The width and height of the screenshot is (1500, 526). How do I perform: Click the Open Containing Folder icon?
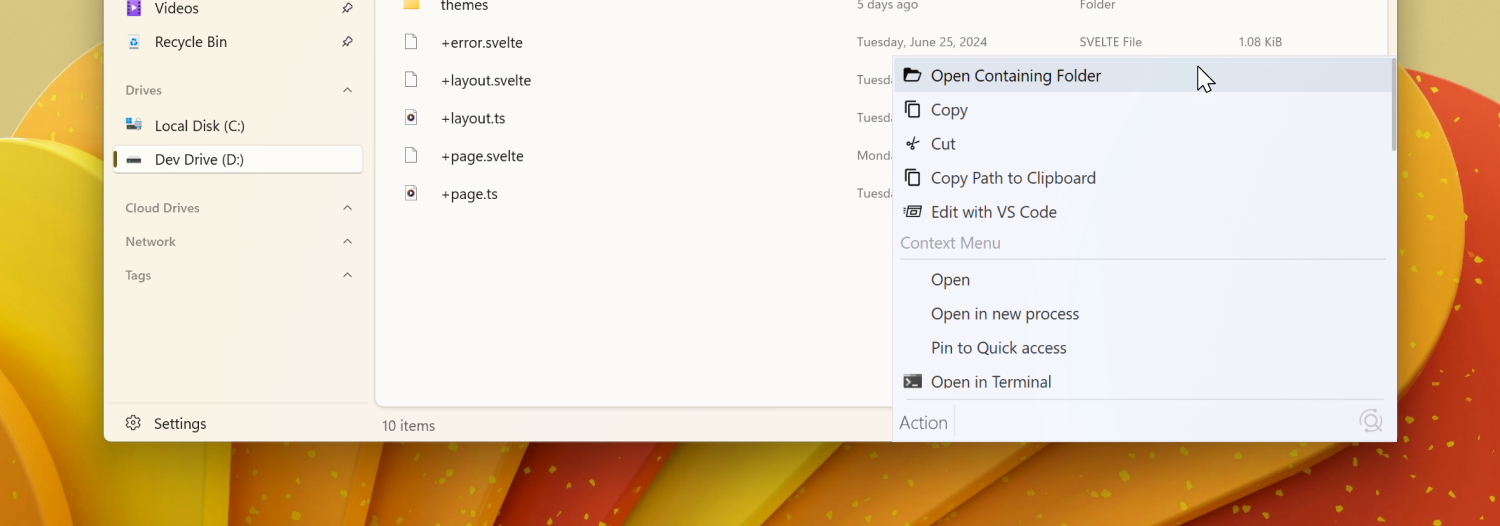point(912,76)
